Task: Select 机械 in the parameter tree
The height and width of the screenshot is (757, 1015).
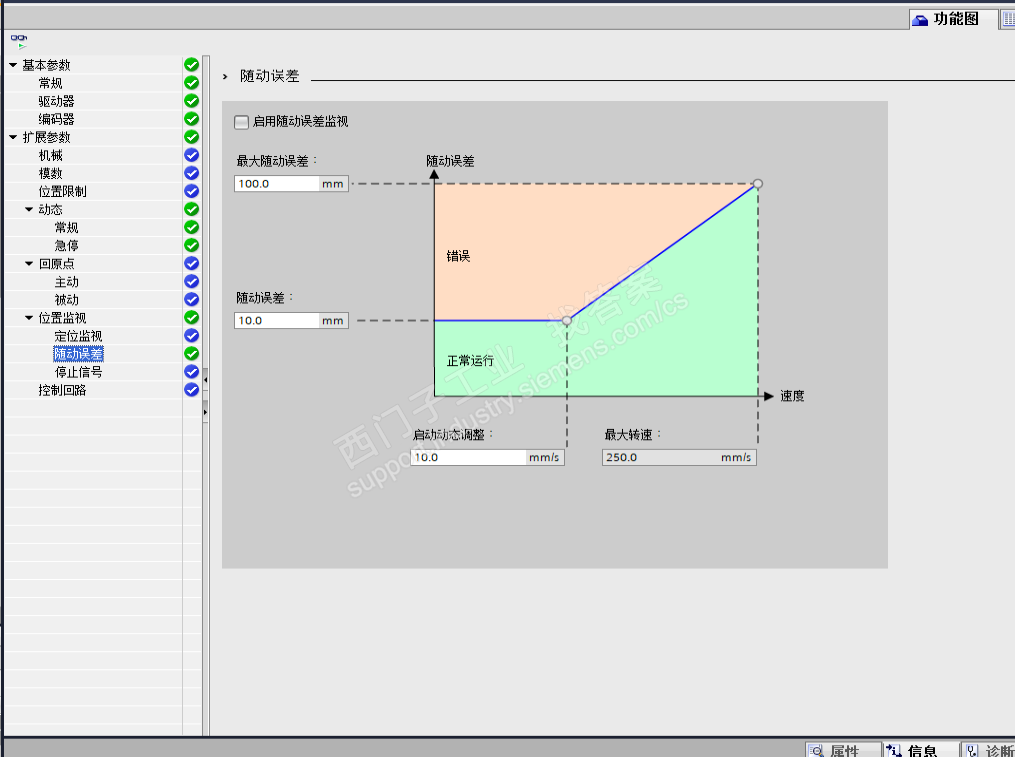Action: point(50,155)
